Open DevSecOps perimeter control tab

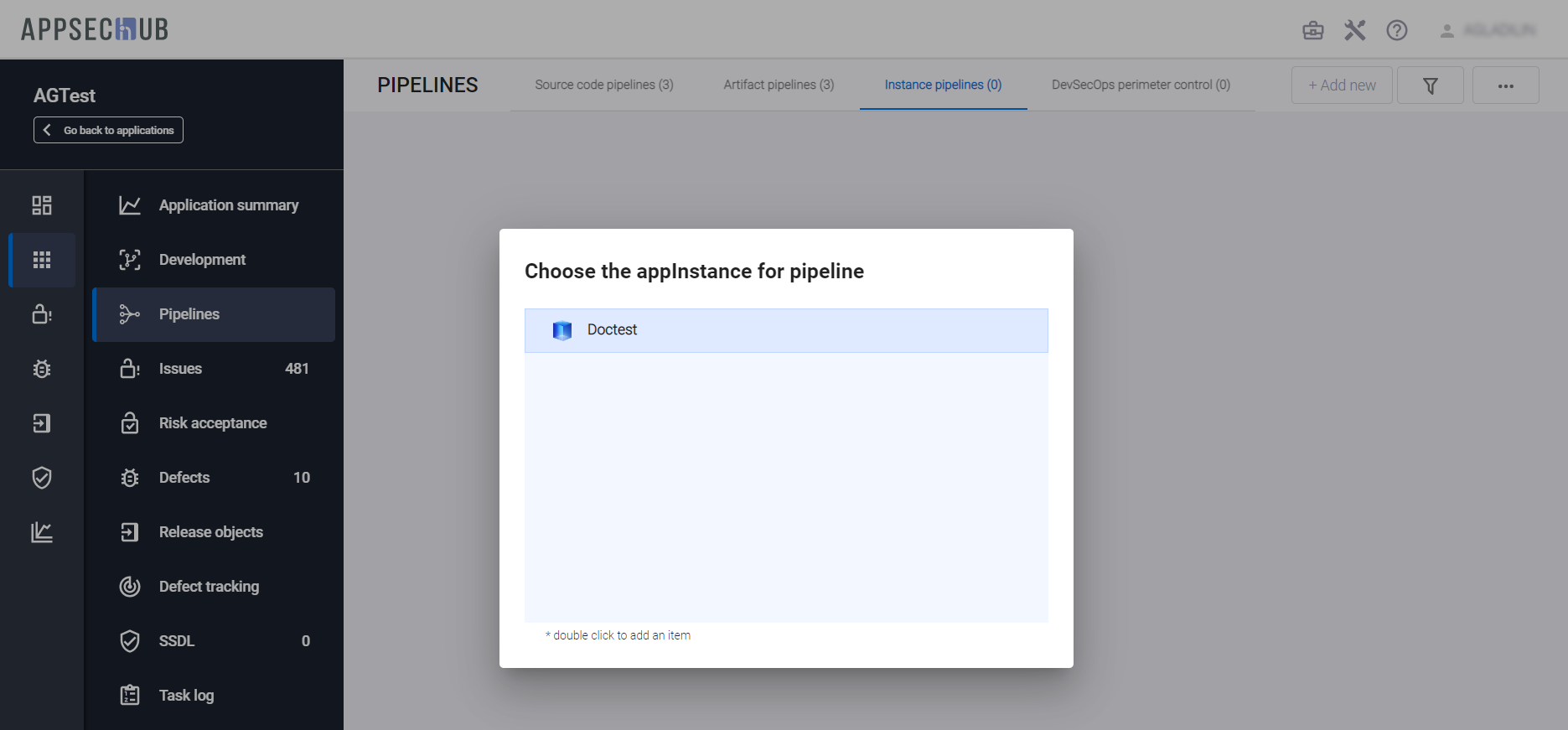pyautogui.click(x=1141, y=85)
